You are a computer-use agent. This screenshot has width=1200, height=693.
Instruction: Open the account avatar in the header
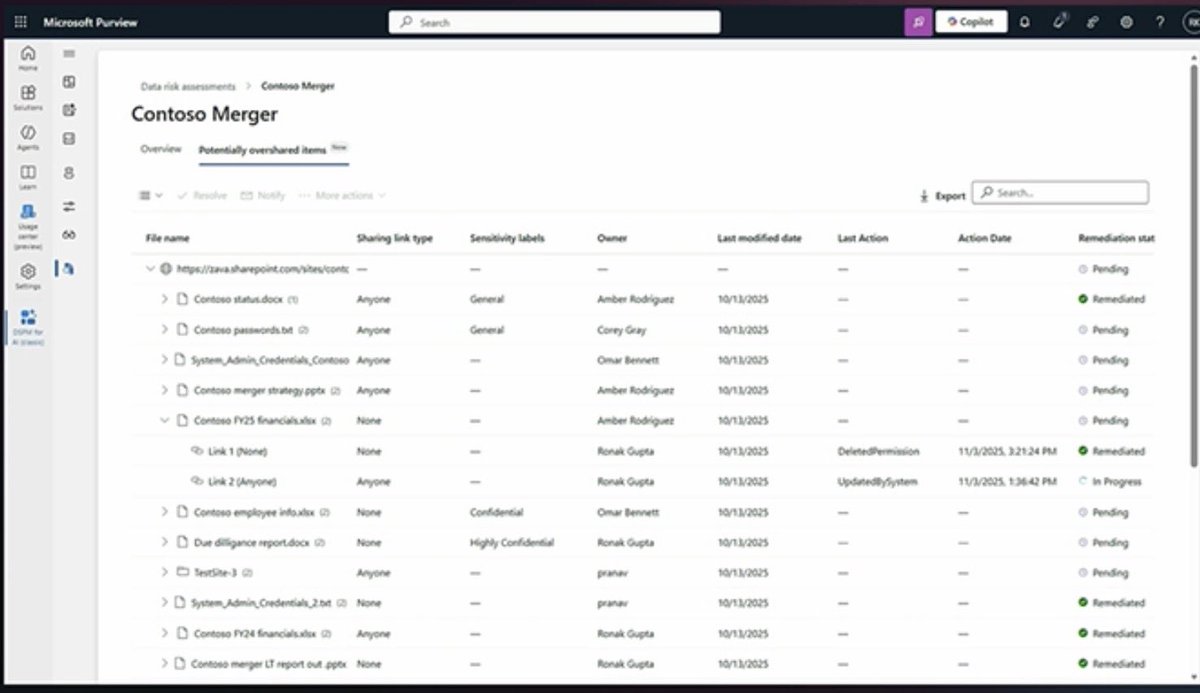click(1192, 22)
